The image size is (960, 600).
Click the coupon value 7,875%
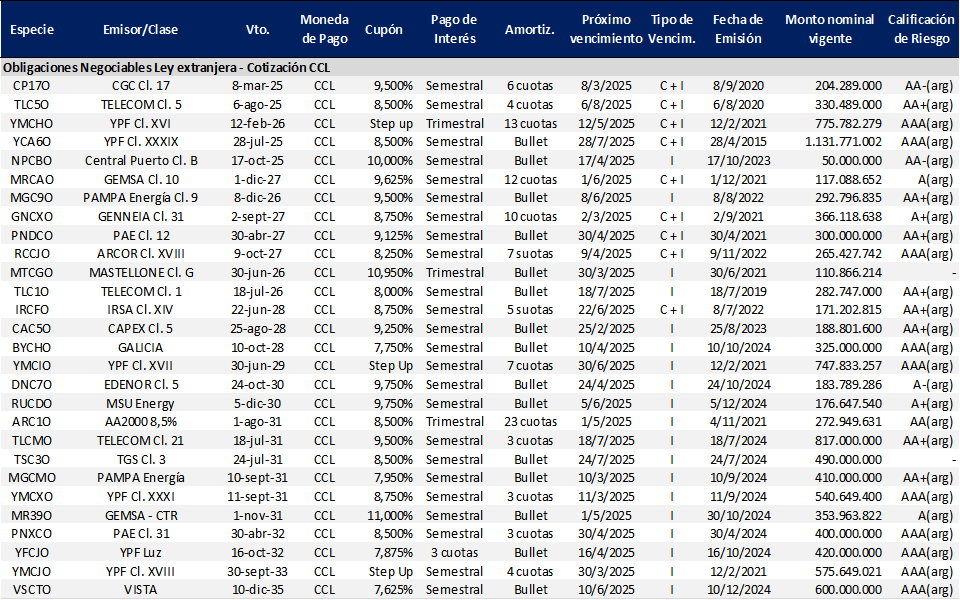tap(393, 553)
